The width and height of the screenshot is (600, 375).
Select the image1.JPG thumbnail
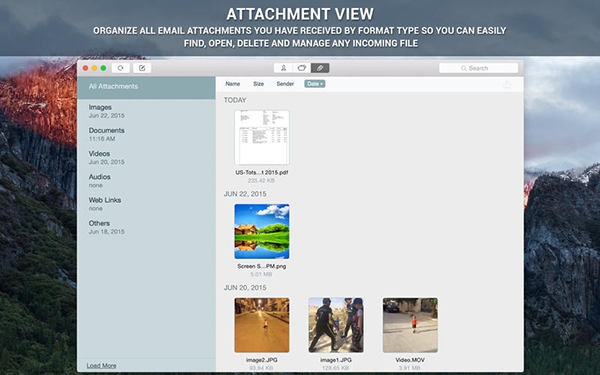click(336, 325)
